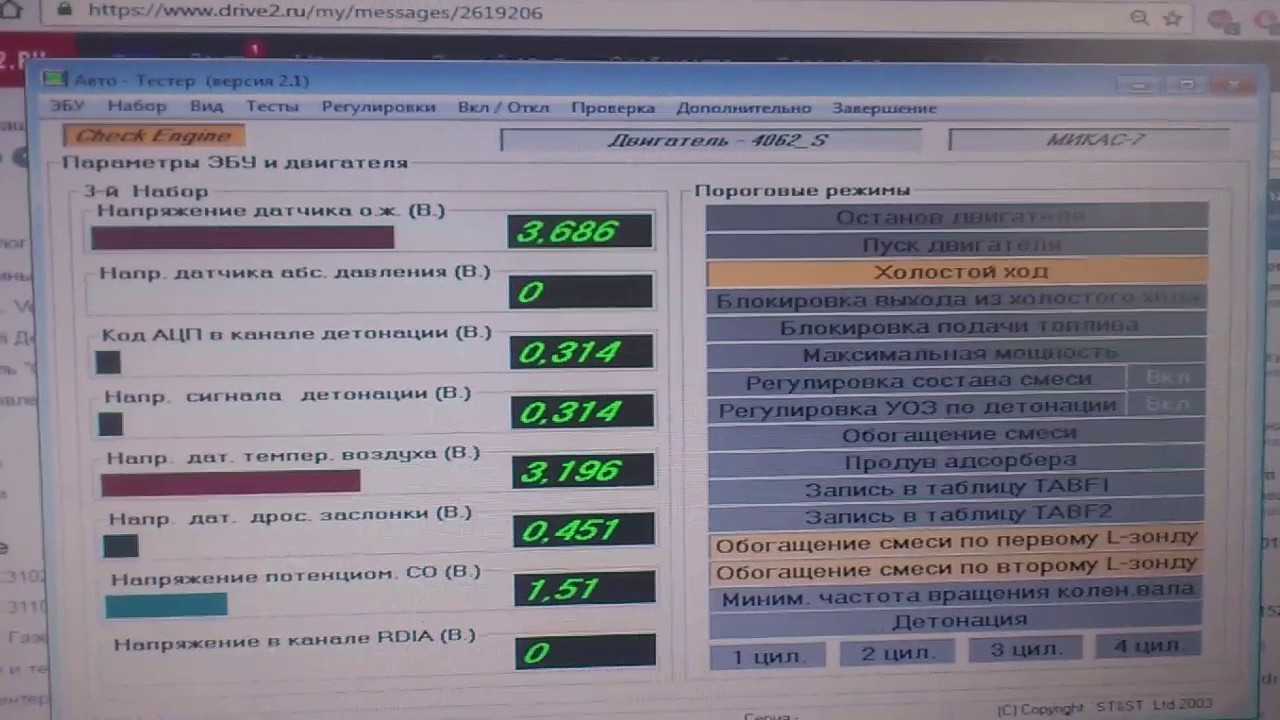Click the 1 цил. detonation indicator

click(x=767, y=655)
